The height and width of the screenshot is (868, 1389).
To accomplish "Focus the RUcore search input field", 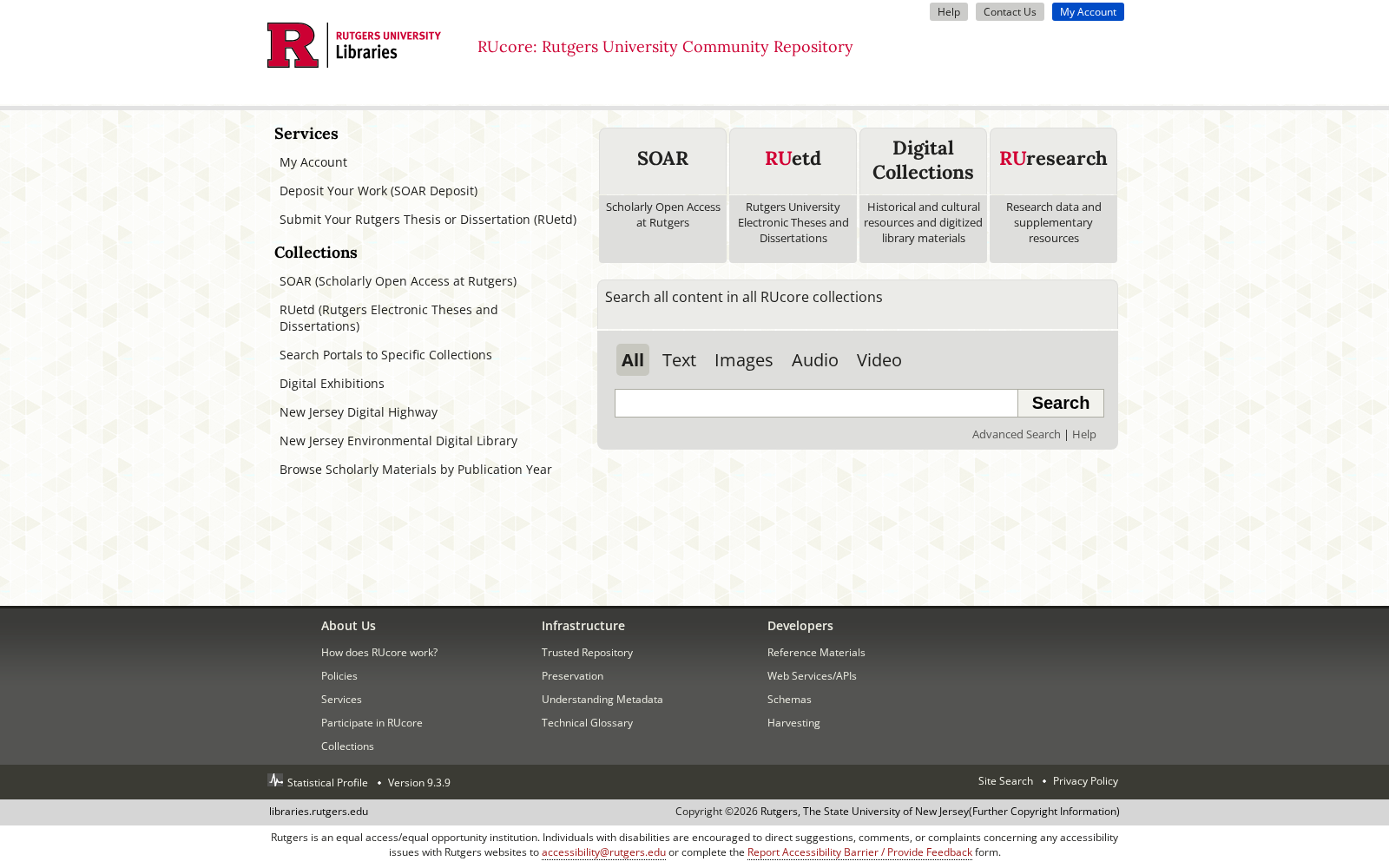I will [816, 403].
